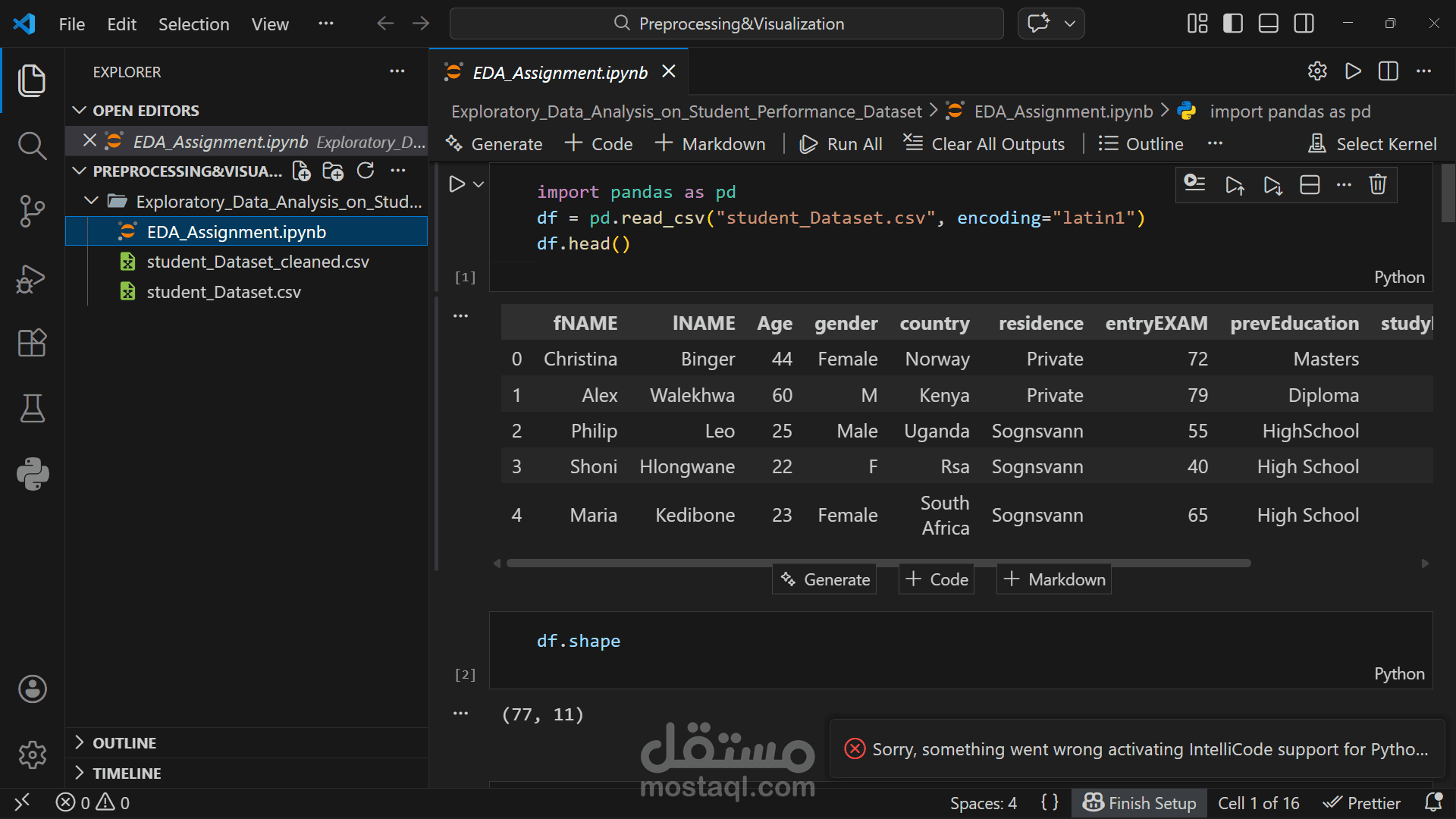This screenshot has height=819, width=1456.
Task: Execute cell and below using the arrow icon
Action: pos(1272,184)
